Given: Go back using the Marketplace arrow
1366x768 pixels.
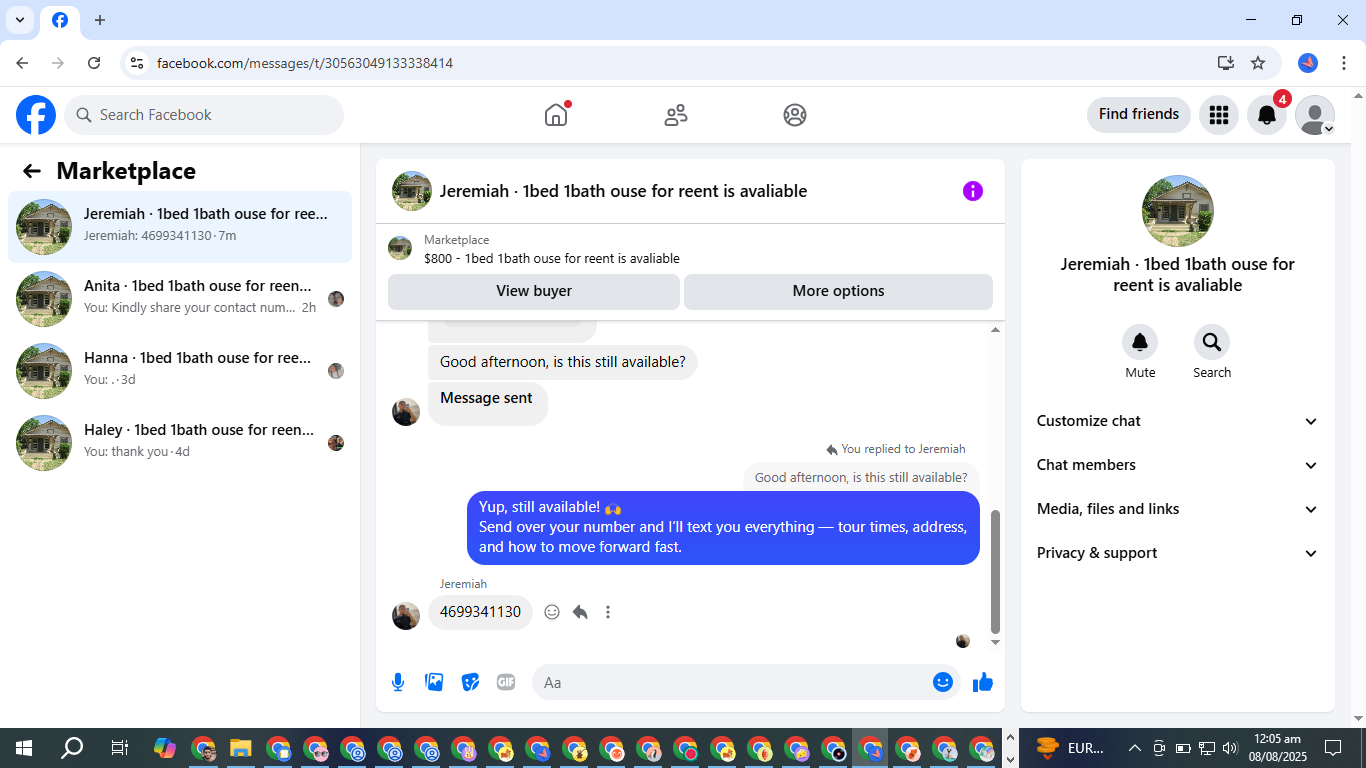Looking at the screenshot, I should [32, 171].
